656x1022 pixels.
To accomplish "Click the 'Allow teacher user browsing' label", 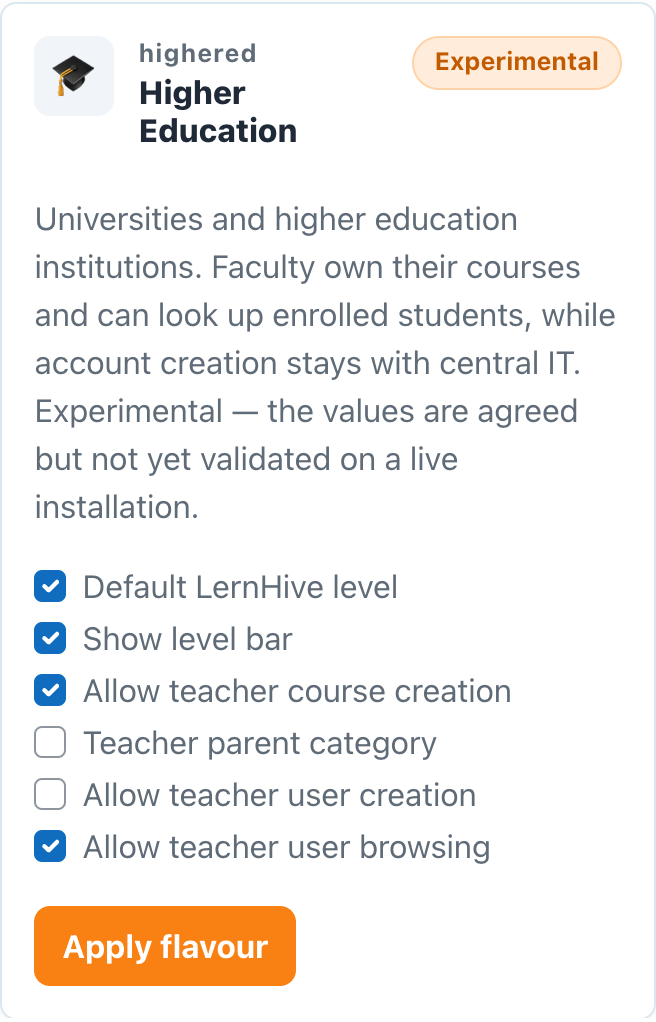I will click(x=287, y=848).
